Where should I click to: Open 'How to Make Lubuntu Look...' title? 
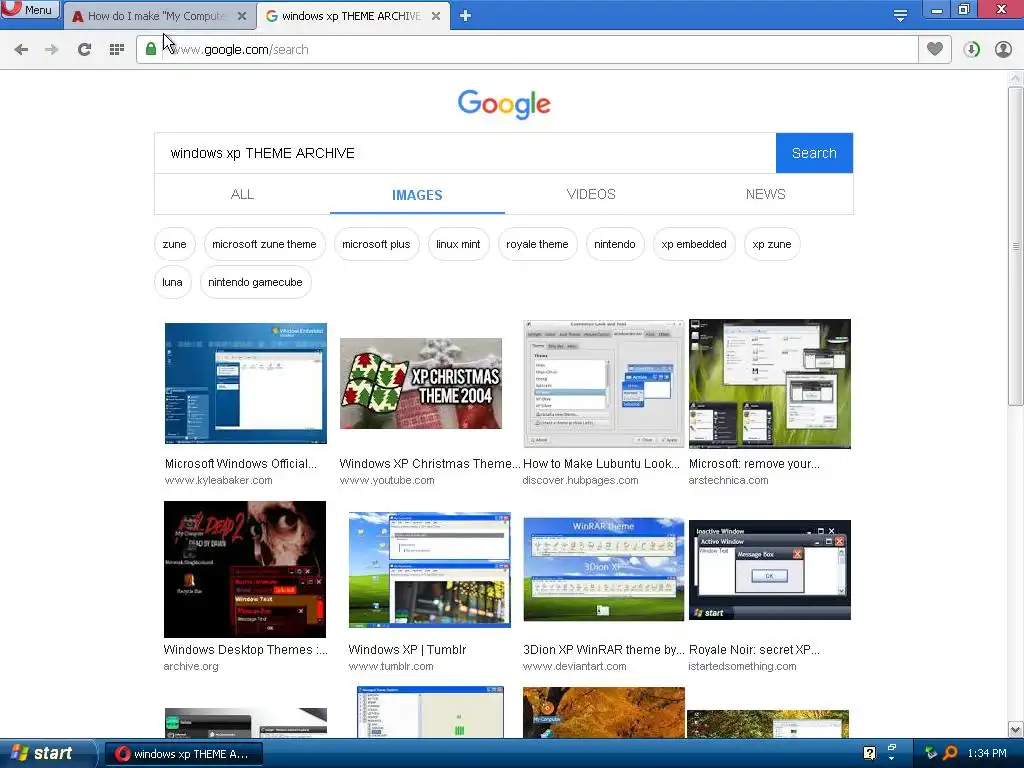(601, 464)
